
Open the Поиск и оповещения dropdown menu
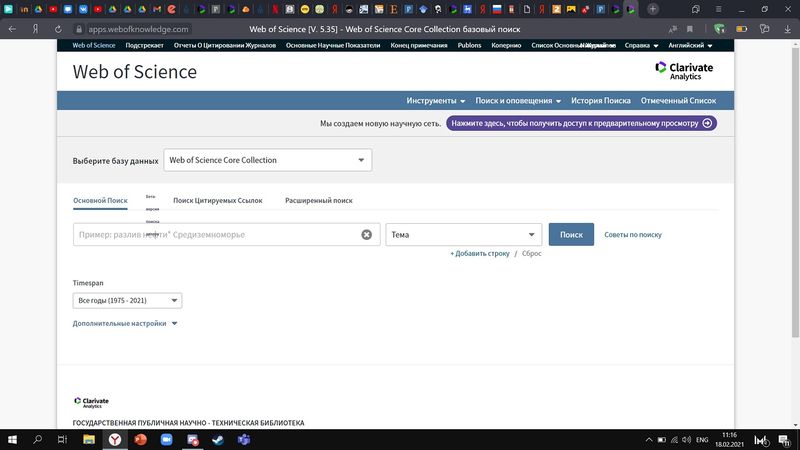pyautogui.click(x=518, y=101)
